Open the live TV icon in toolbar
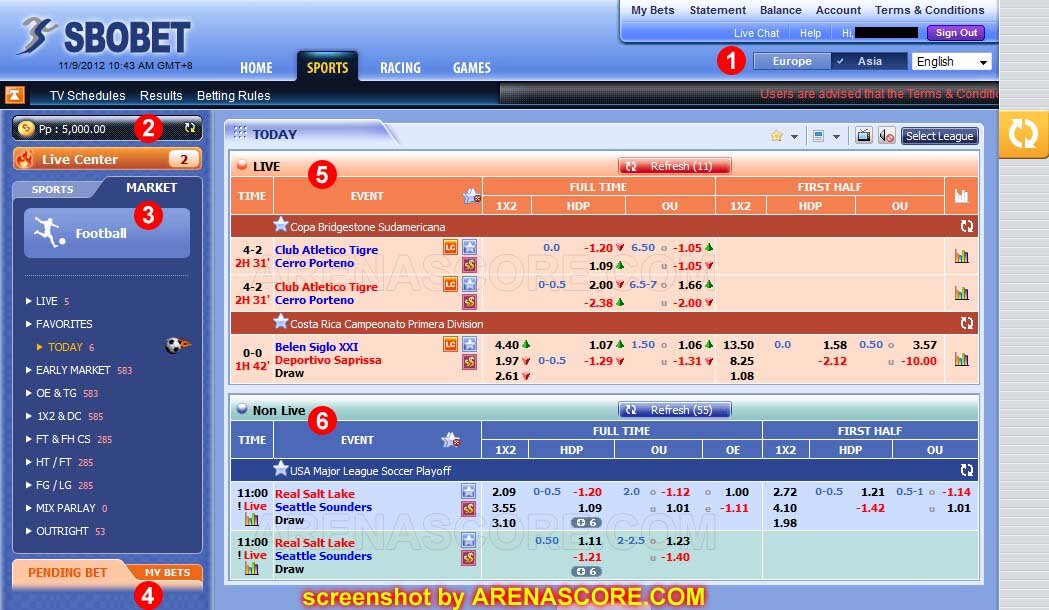Image resolution: width=1049 pixels, height=610 pixels. click(x=863, y=136)
